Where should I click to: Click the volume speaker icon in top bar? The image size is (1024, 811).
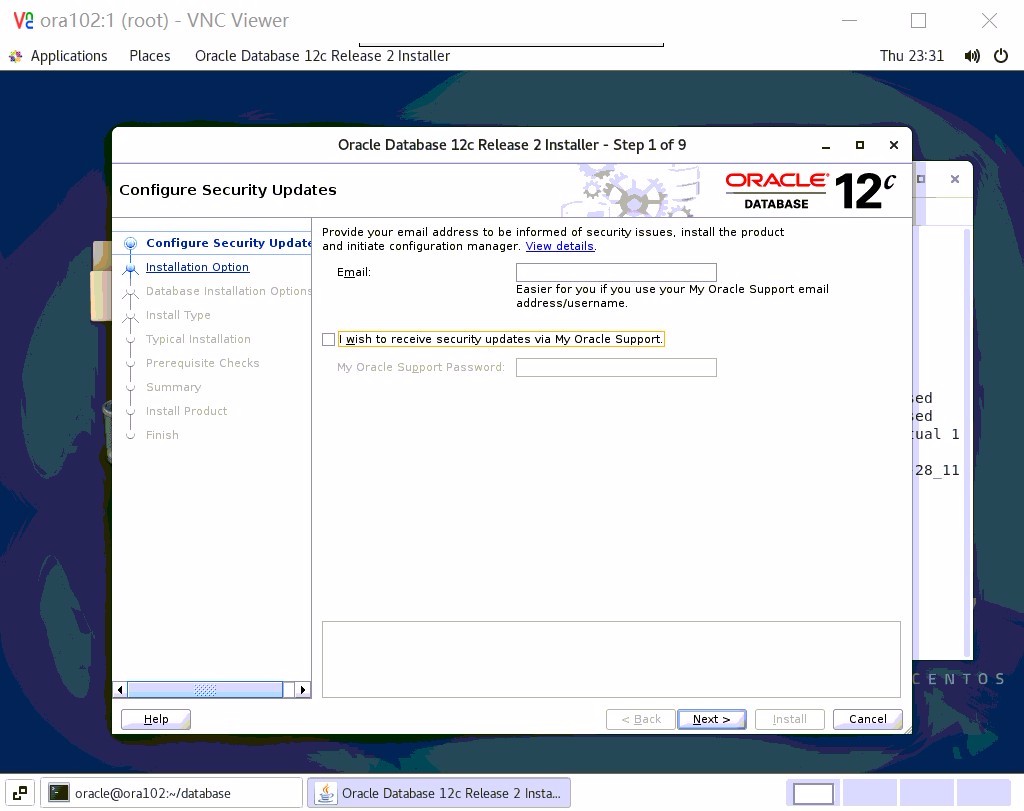pos(972,56)
